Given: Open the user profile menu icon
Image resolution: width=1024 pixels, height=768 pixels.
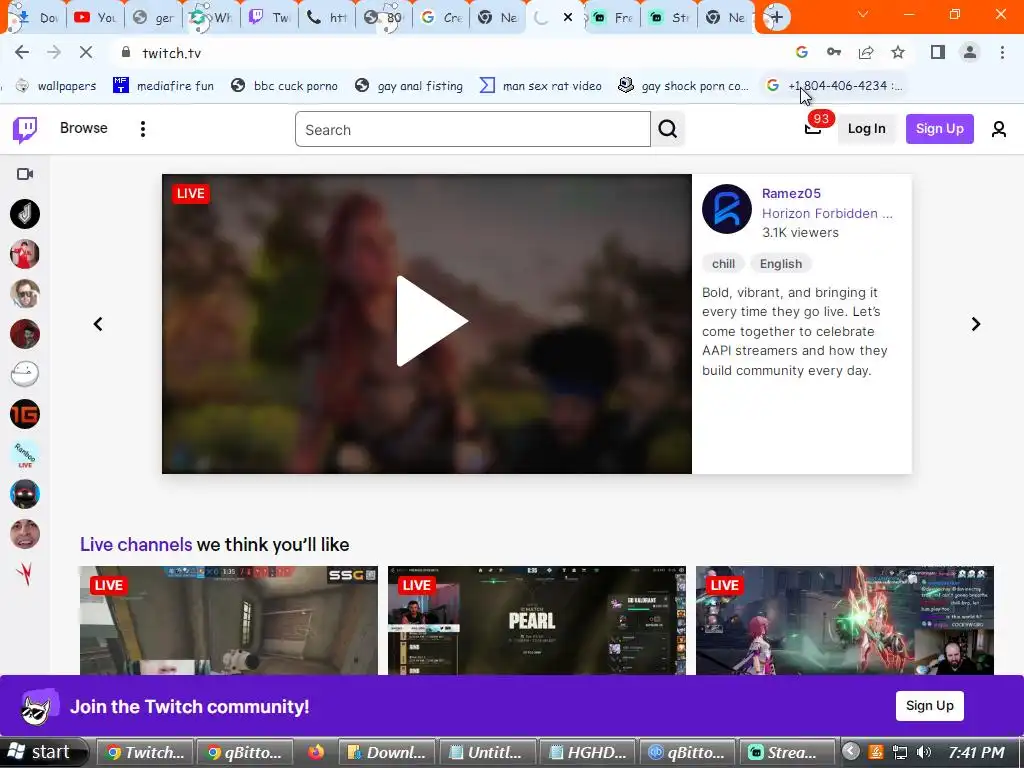Looking at the screenshot, I should pos(999,129).
